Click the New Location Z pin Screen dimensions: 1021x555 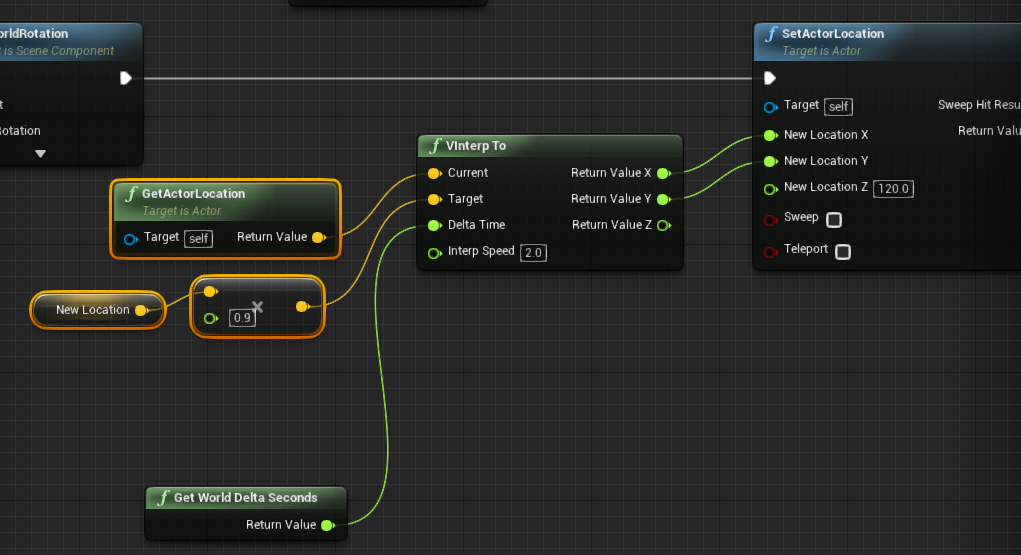tap(771, 189)
